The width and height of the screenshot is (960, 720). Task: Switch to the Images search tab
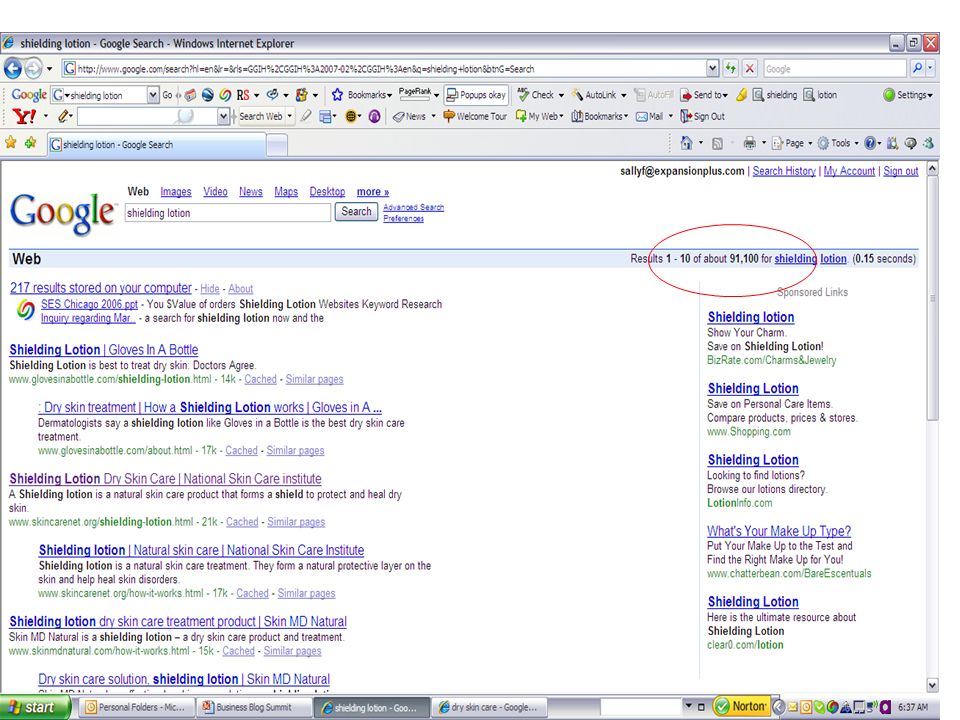[176, 192]
